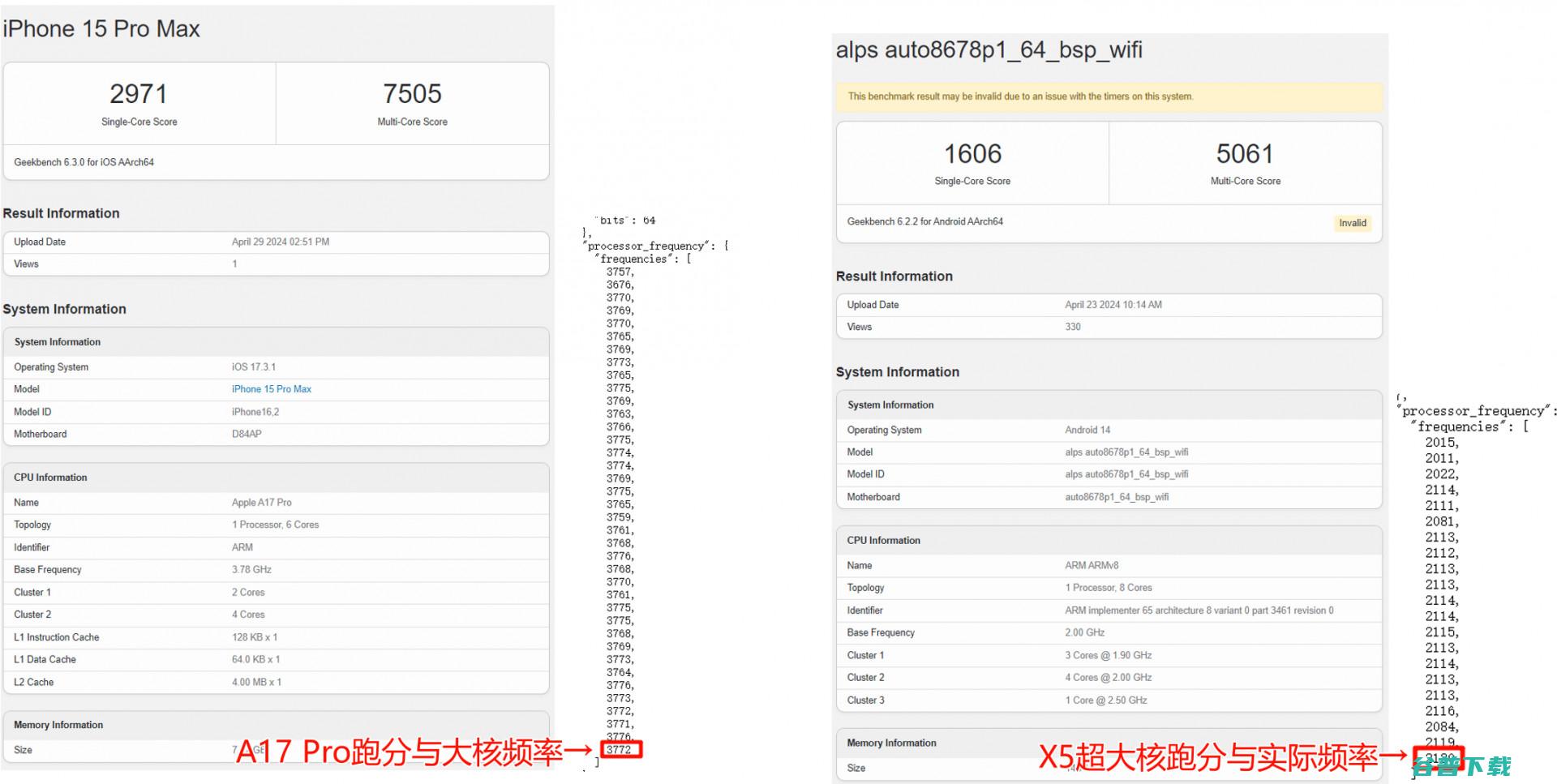Click iPhone Cluster 2 value 4 Cores
1557x784 pixels.
point(248,615)
